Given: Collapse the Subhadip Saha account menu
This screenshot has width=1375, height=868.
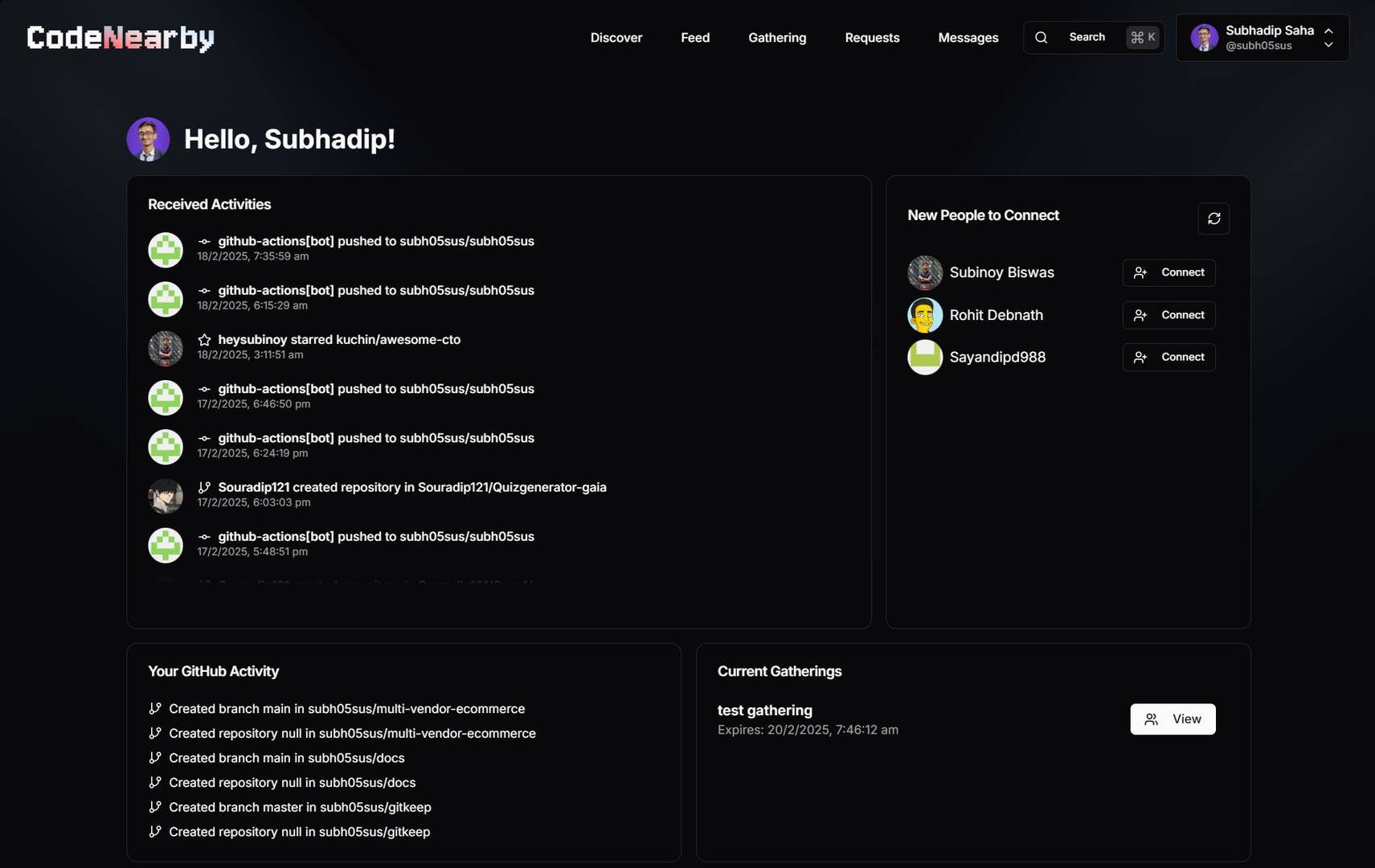Looking at the screenshot, I should point(1328,31).
